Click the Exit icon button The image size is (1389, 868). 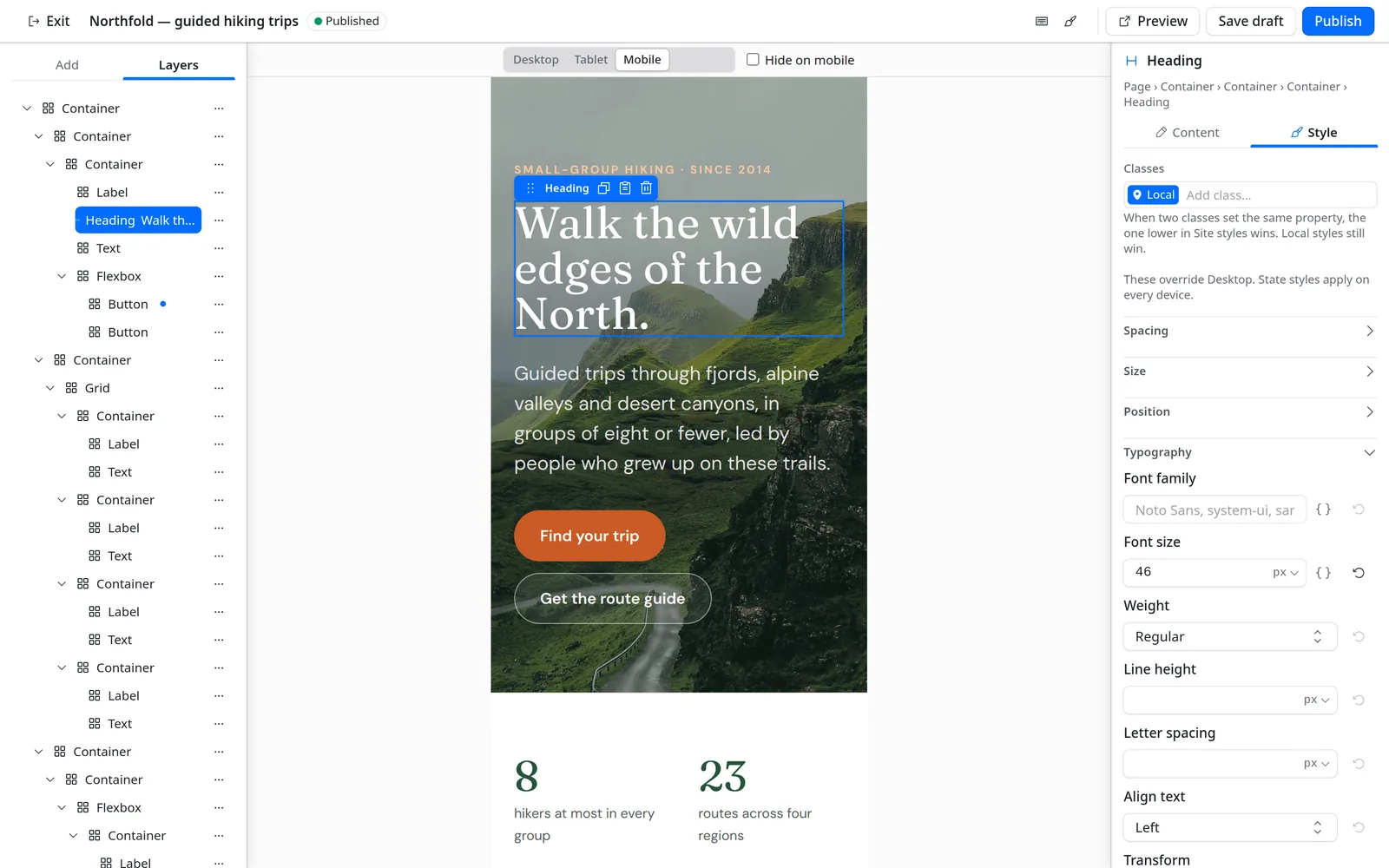tap(49, 21)
